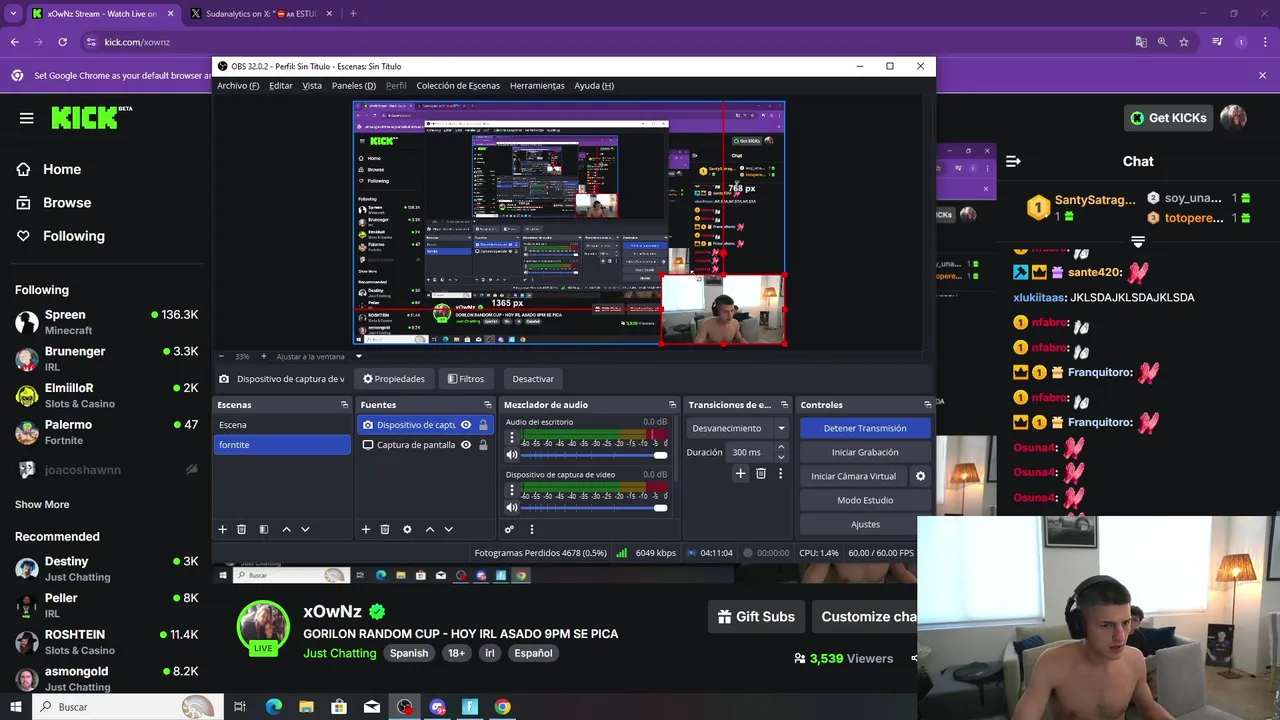Click Iniciar Grabación button
The width and height of the screenshot is (1280, 720).
tap(865, 452)
